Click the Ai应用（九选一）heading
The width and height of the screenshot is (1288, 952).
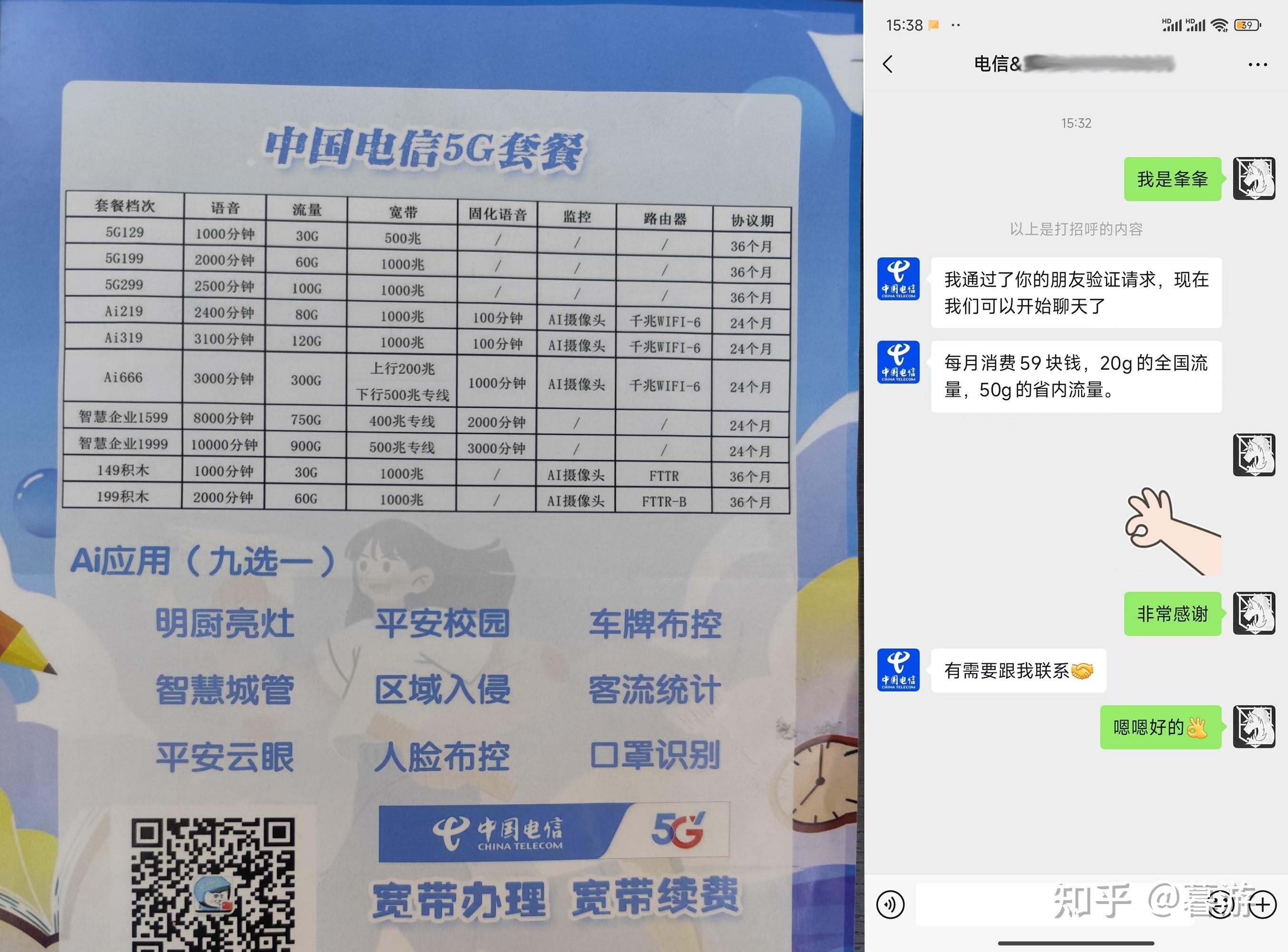[x=203, y=560]
